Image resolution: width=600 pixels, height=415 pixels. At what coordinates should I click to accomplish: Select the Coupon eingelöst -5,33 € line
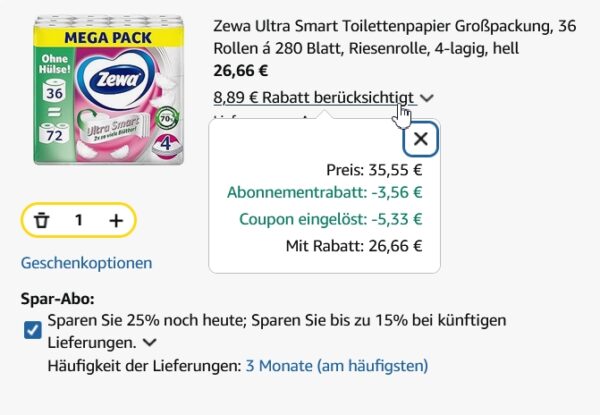(x=330, y=220)
